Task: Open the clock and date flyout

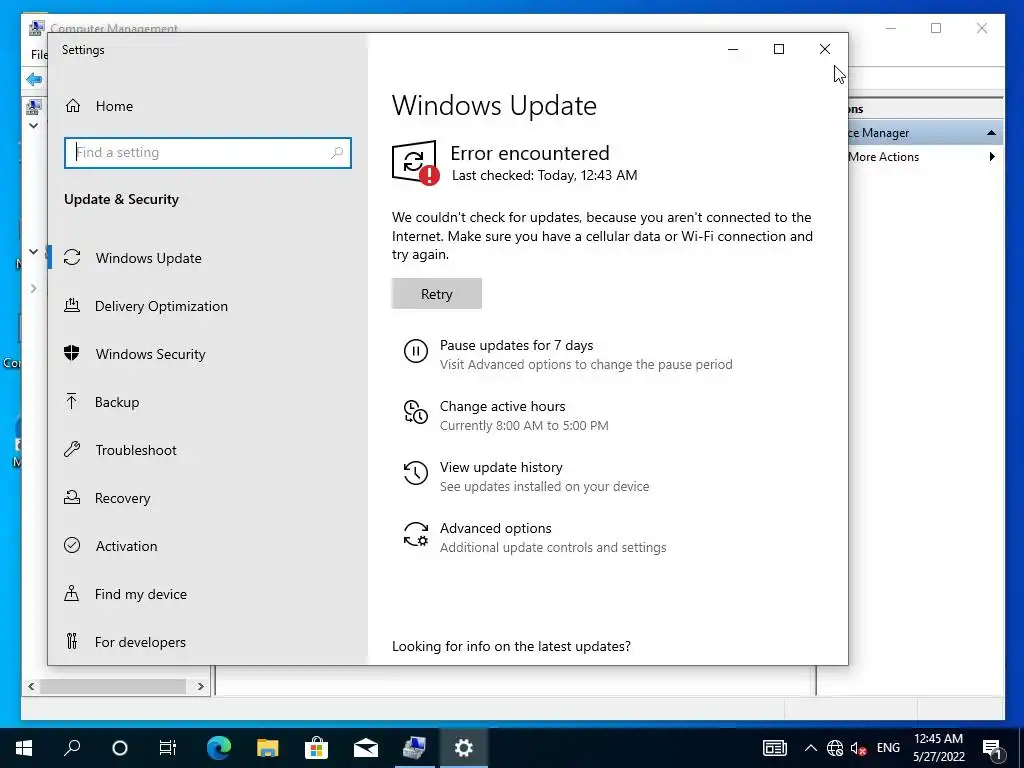Action: (938, 748)
